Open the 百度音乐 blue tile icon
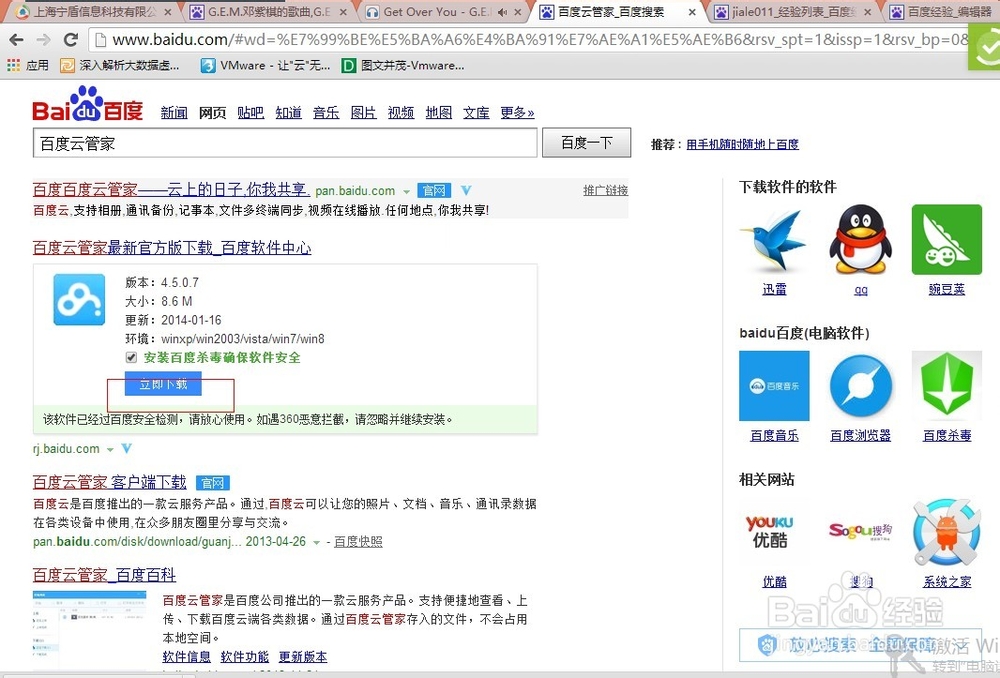The height and width of the screenshot is (678, 1000). tap(774, 386)
